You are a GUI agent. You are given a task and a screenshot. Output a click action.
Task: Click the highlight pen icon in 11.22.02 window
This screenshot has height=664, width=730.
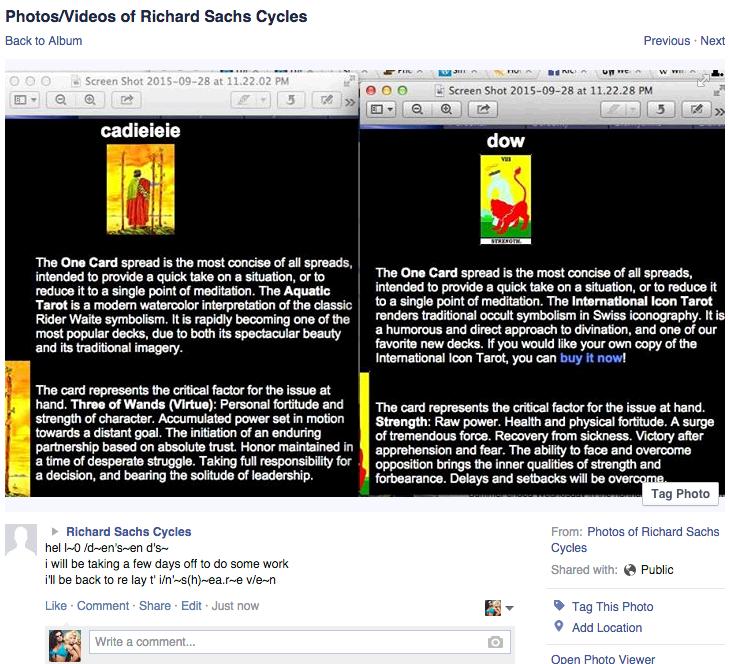[243, 100]
